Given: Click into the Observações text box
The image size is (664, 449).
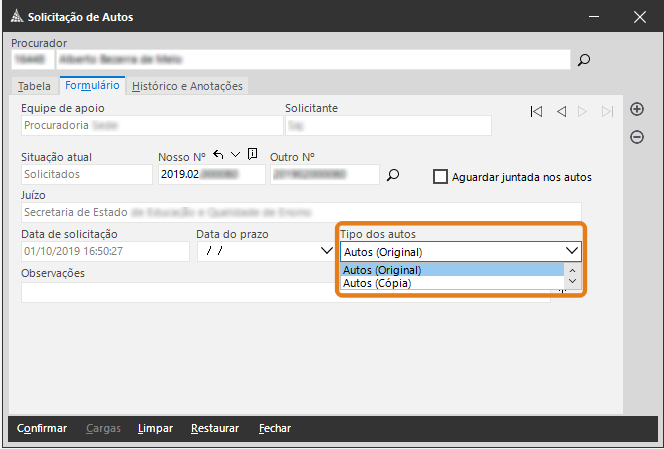Looking at the screenshot, I should [x=286, y=293].
